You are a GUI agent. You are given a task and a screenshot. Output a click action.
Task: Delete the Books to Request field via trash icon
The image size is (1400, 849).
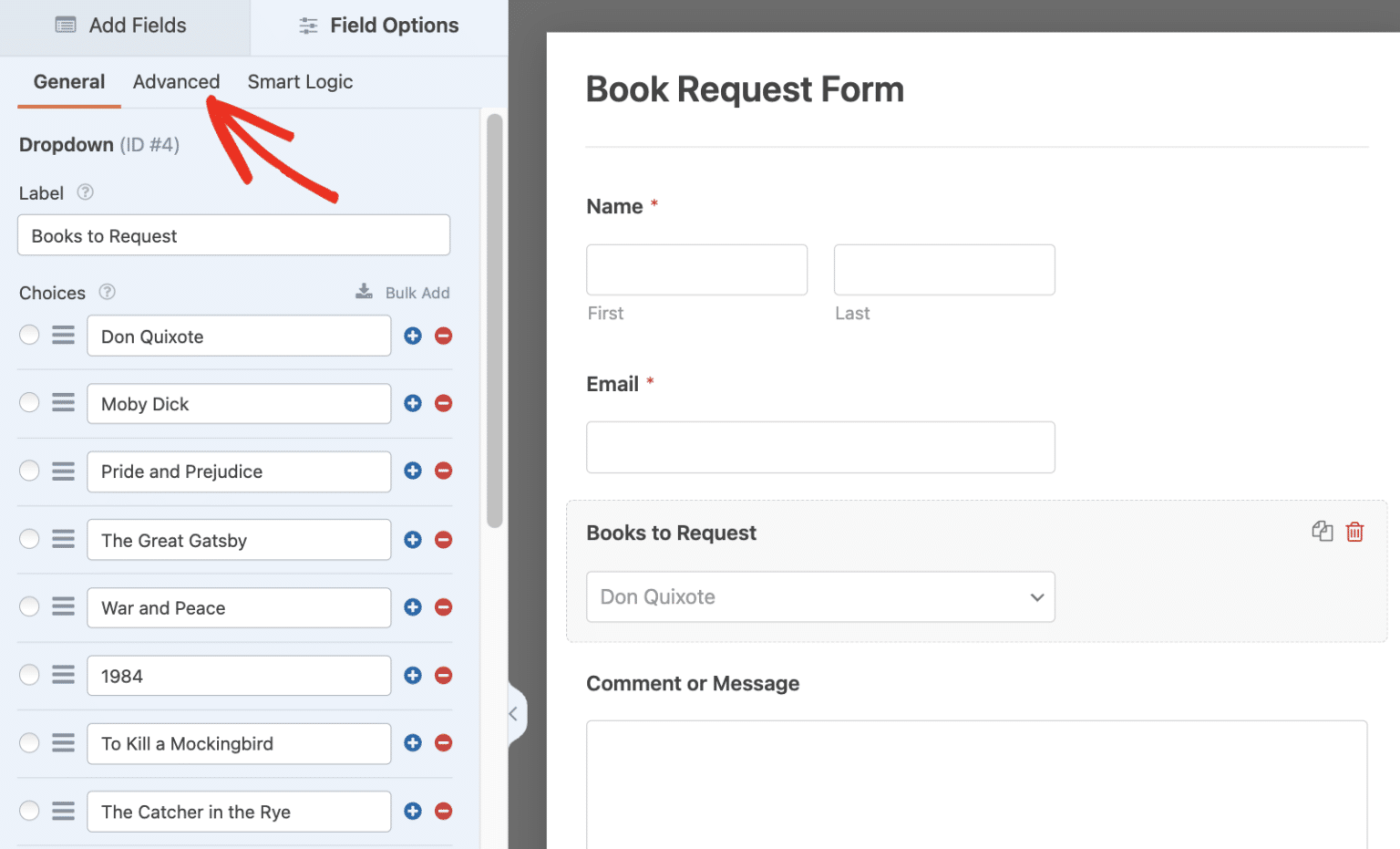pyautogui.click(x=1355, y=531)
